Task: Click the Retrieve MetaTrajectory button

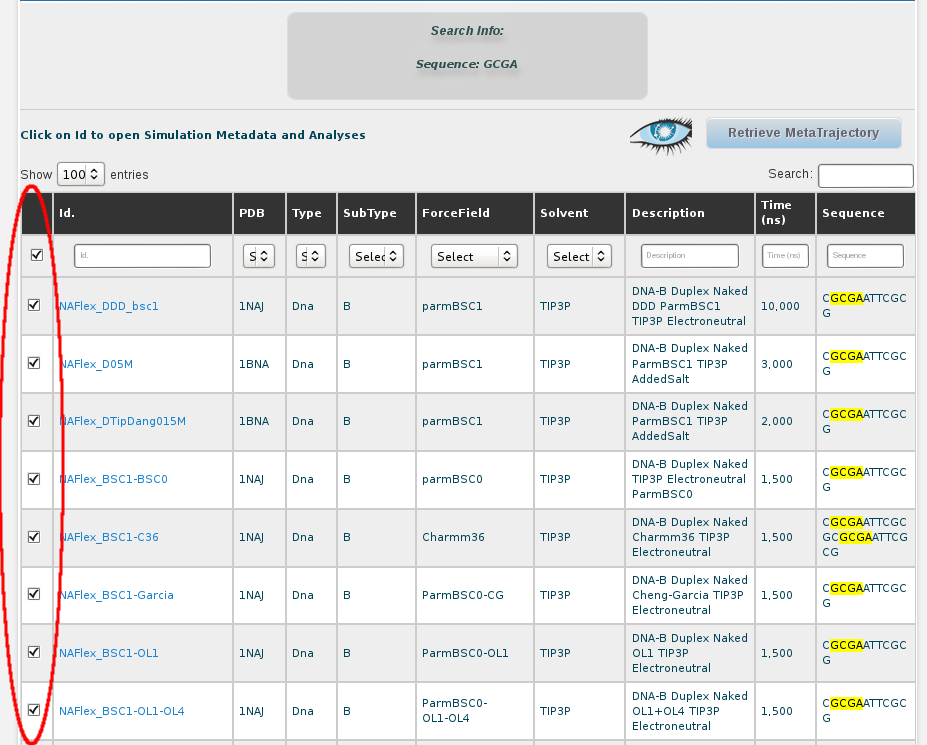Action: point(803,133)
